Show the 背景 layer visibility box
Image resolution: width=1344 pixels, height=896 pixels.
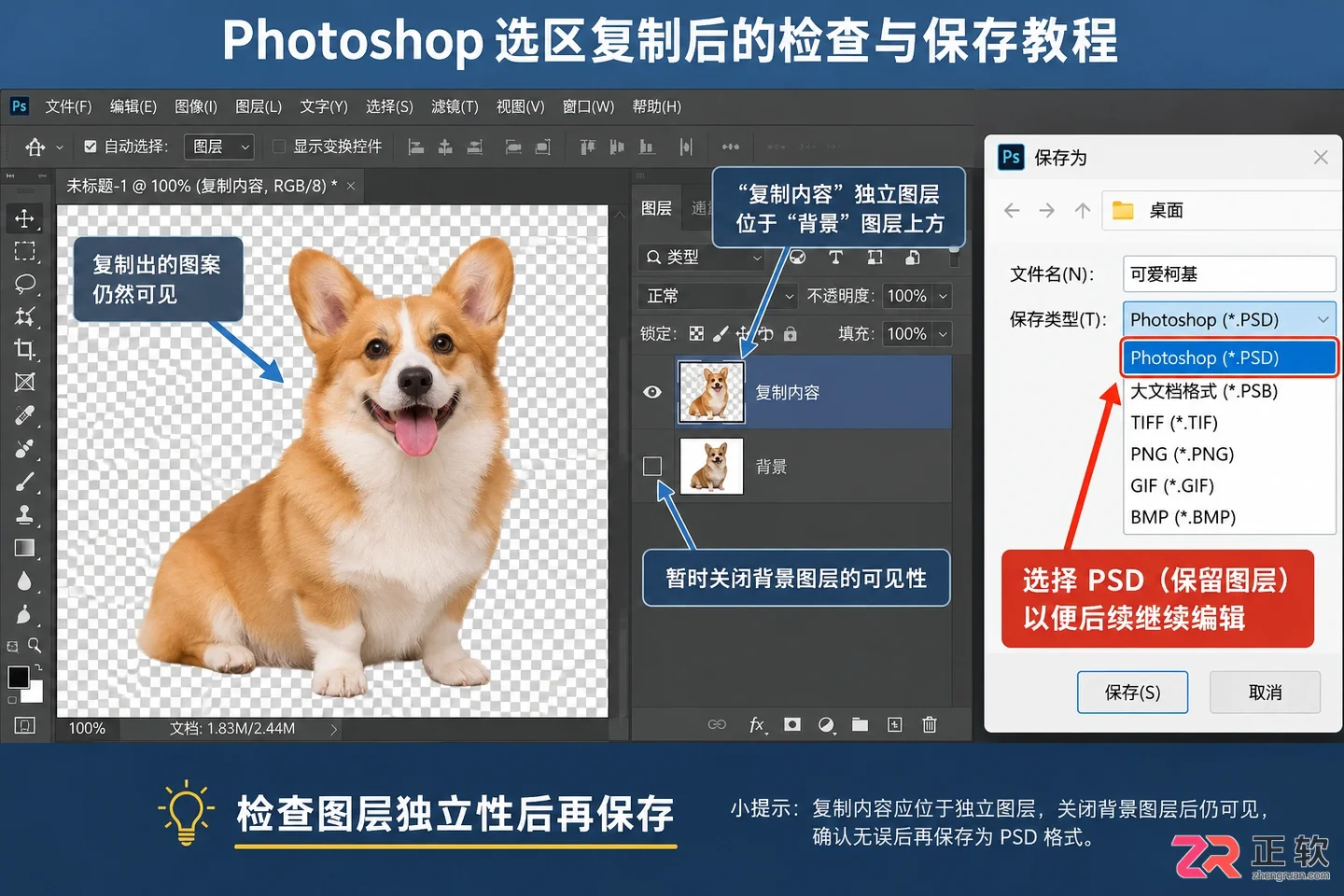pos(652,466)
